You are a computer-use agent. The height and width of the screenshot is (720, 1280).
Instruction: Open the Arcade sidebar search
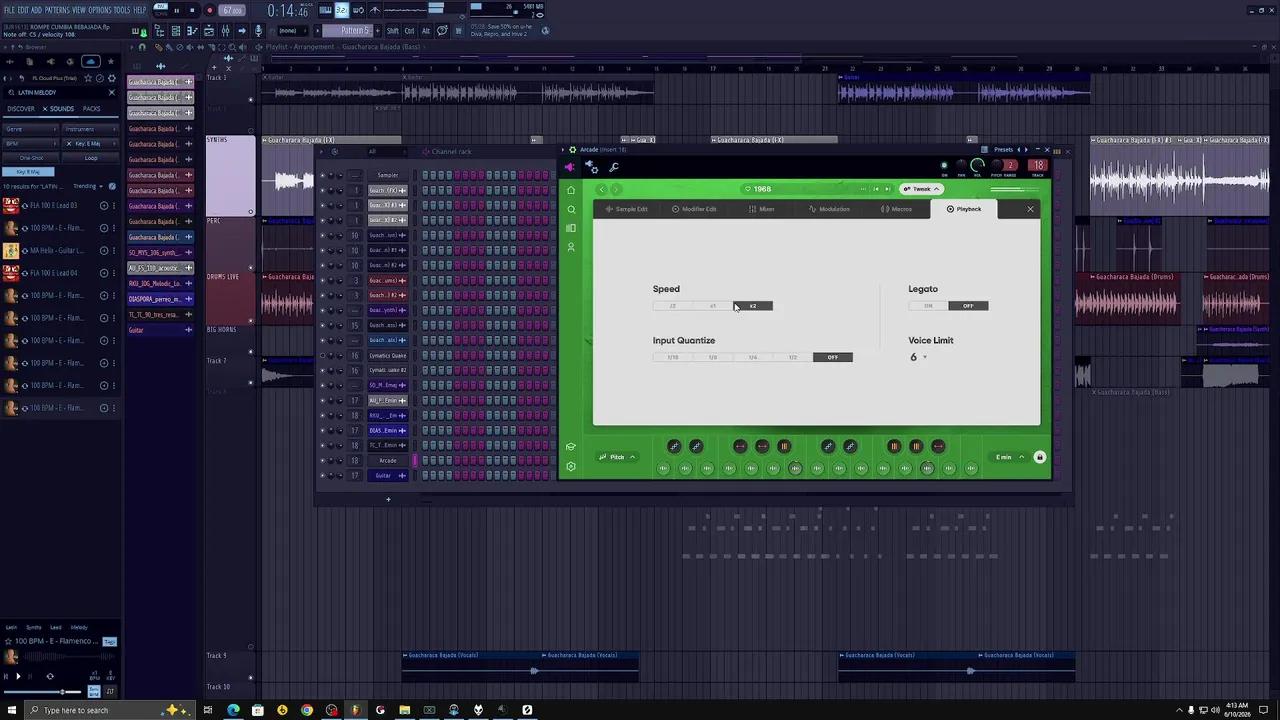[571, 209]
